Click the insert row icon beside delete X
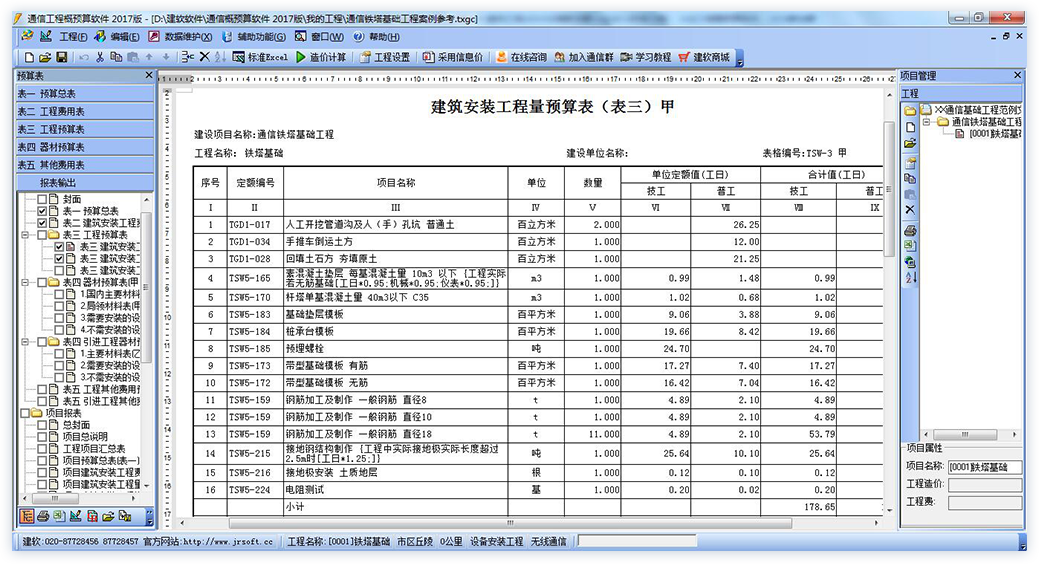Screen dimensions: 1039x564 coord(188,58)
